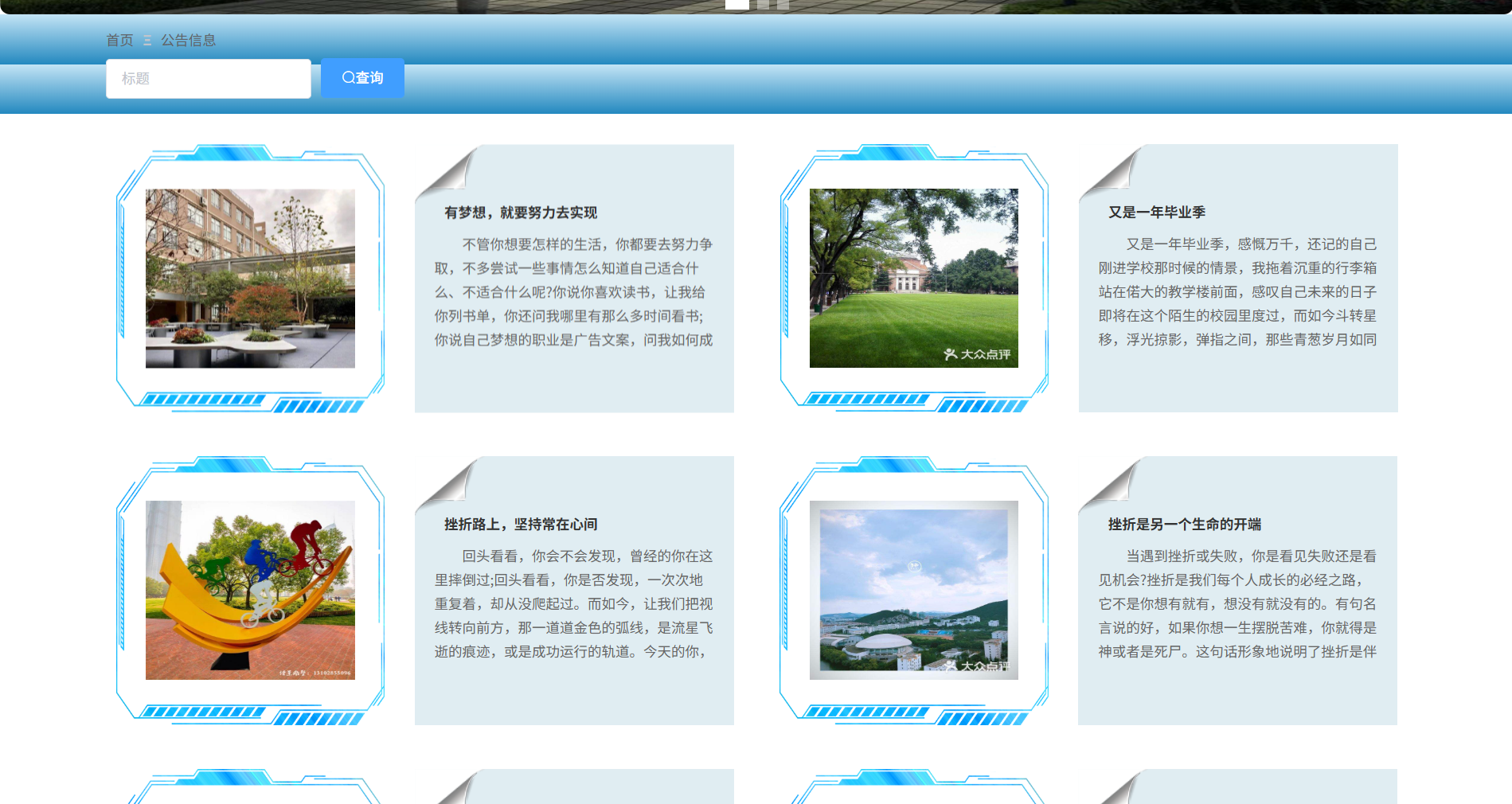
Task: View the campus lawn photo with 大众点评 watermark
Action: click(x=914, y=277)
